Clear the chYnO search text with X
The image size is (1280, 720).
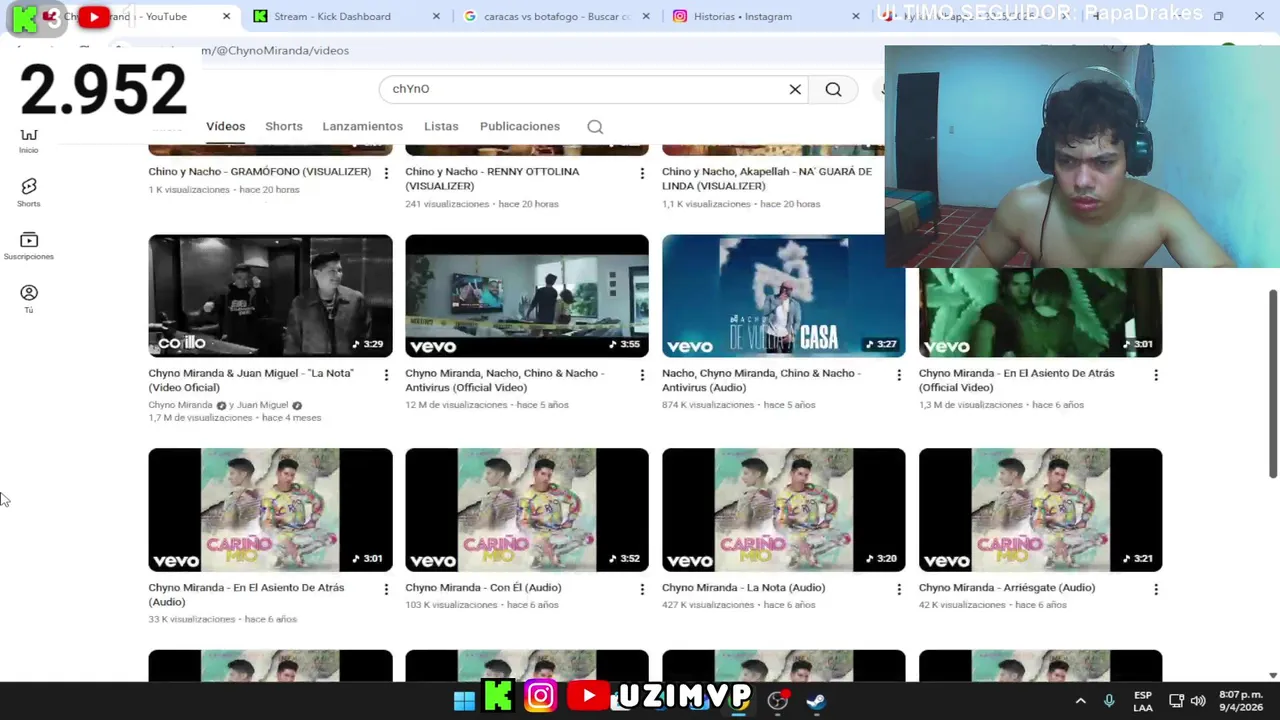[795, 89]
